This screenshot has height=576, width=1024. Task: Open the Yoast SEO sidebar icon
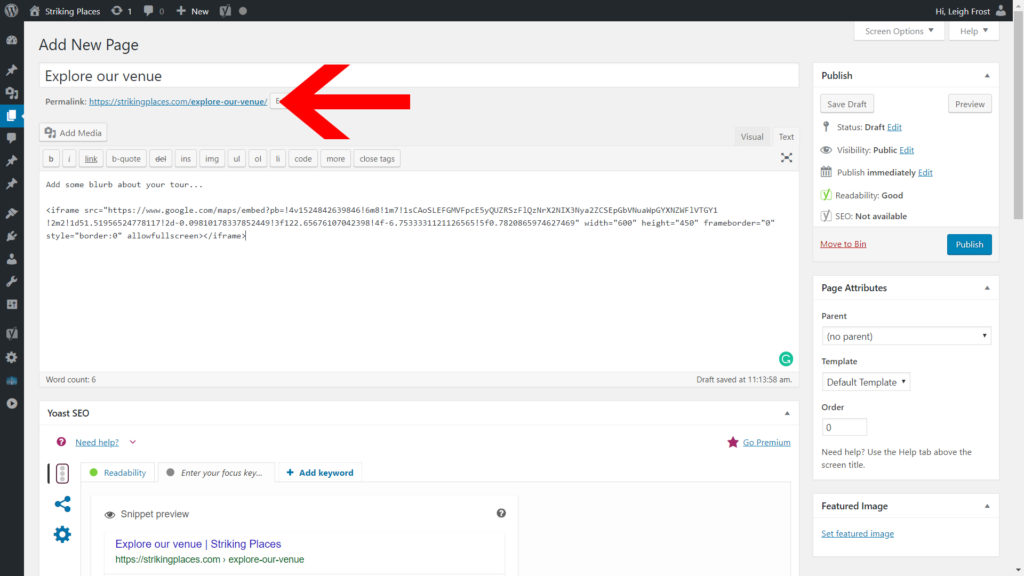12,334
